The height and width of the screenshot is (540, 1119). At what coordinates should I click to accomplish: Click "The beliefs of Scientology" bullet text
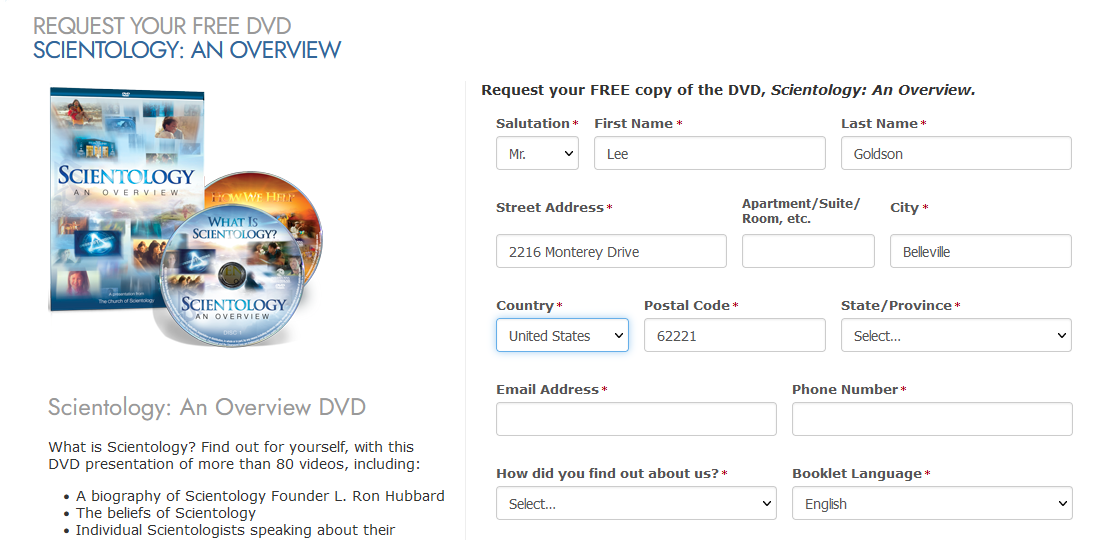coord(166,513)
